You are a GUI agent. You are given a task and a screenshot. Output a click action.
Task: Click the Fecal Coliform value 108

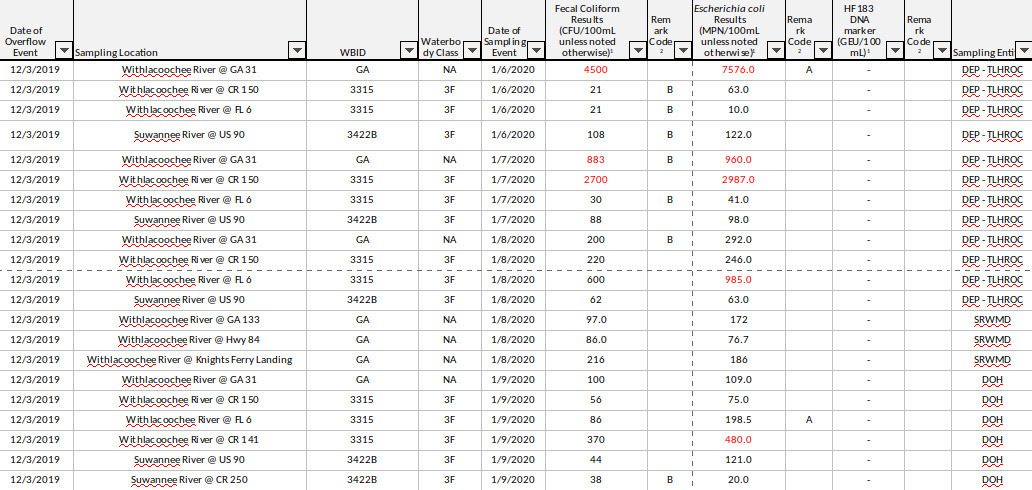pyautogui.click(x=596, y=134)
